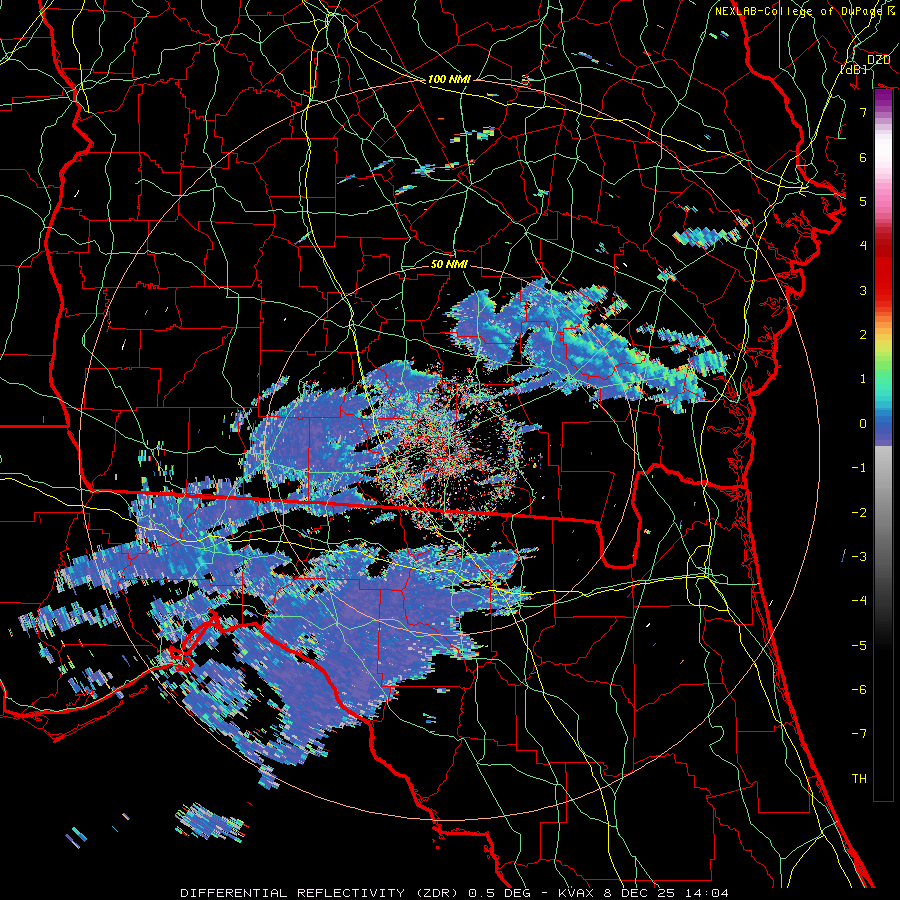The image size is (900, 900).
Task: Click the -3 dB value on scale
Action: pos(859,557)
